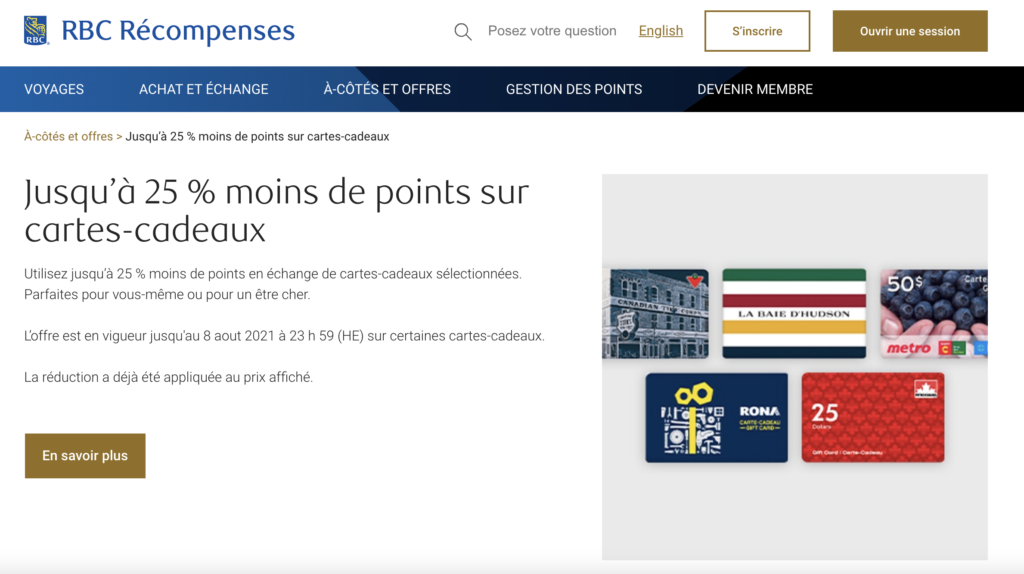Switch language to English
Image resolution: width=1024 pixels, height=574 pixels.
point(660,31)
